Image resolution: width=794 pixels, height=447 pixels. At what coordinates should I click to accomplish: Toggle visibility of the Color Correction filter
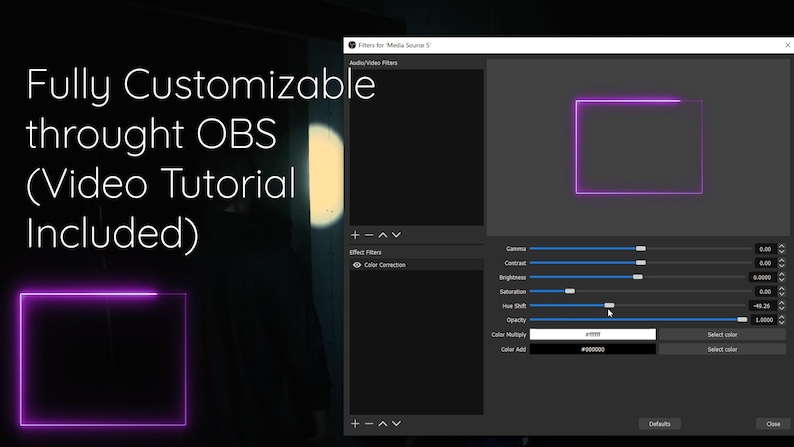[357, 265]
